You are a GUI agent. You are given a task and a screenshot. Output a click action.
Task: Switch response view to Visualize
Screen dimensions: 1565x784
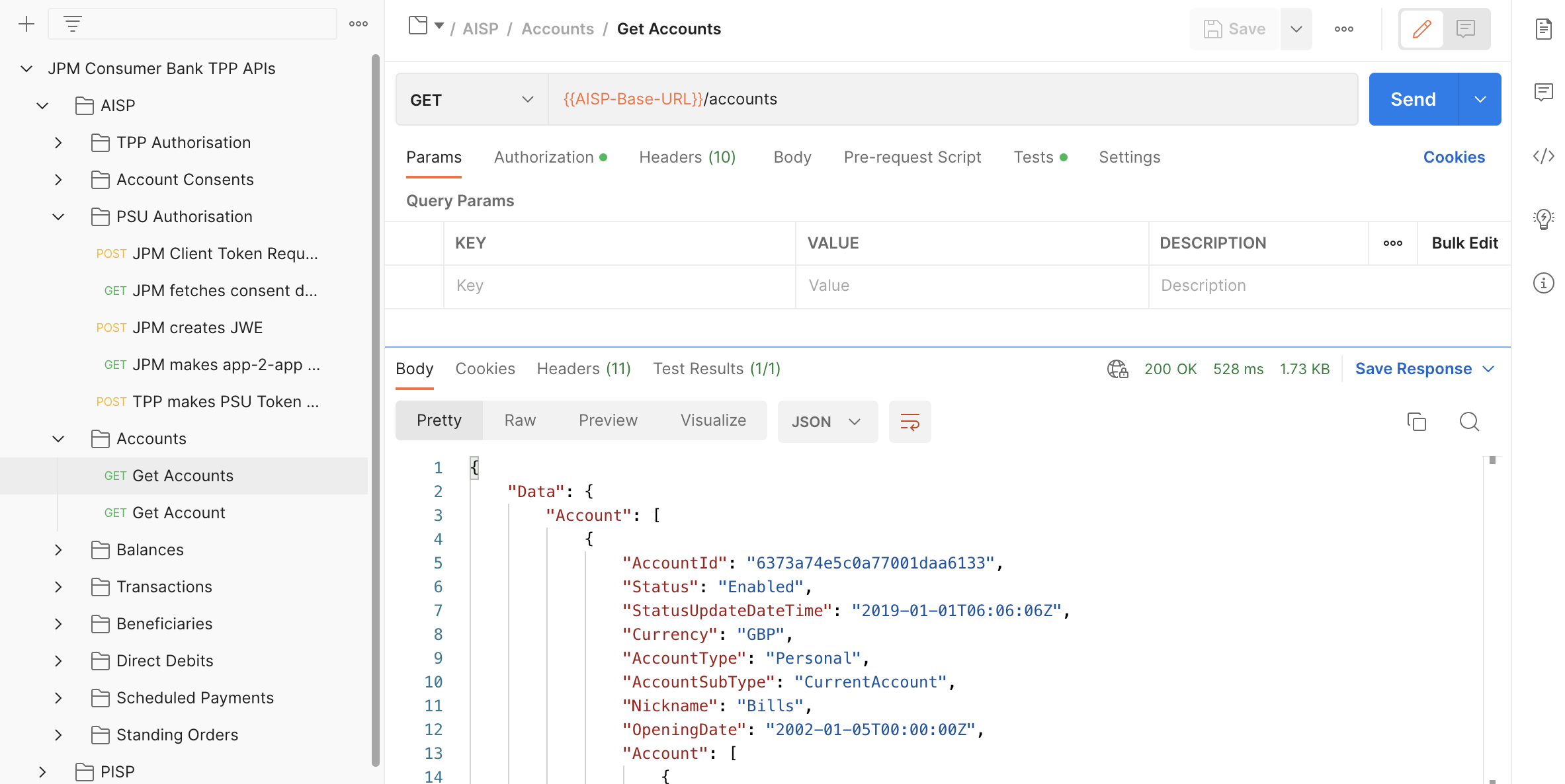click(x=713, y=420)
